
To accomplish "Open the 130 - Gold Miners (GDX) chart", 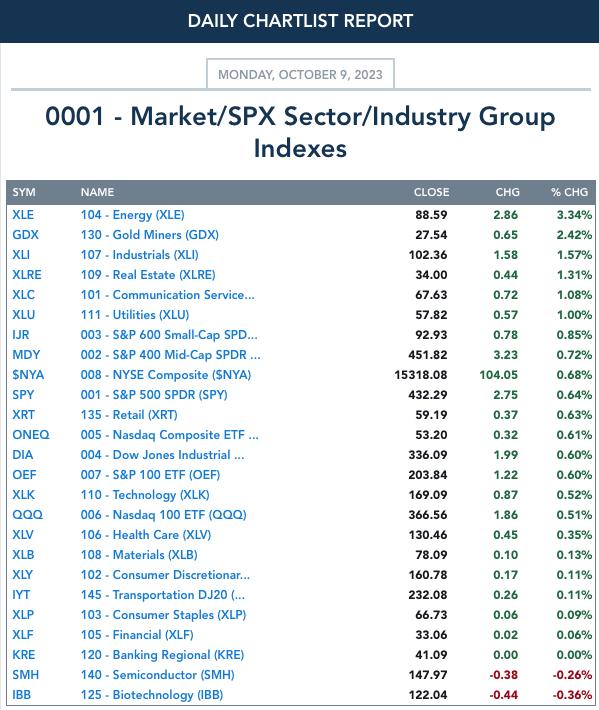I will [x=149, y=235].
